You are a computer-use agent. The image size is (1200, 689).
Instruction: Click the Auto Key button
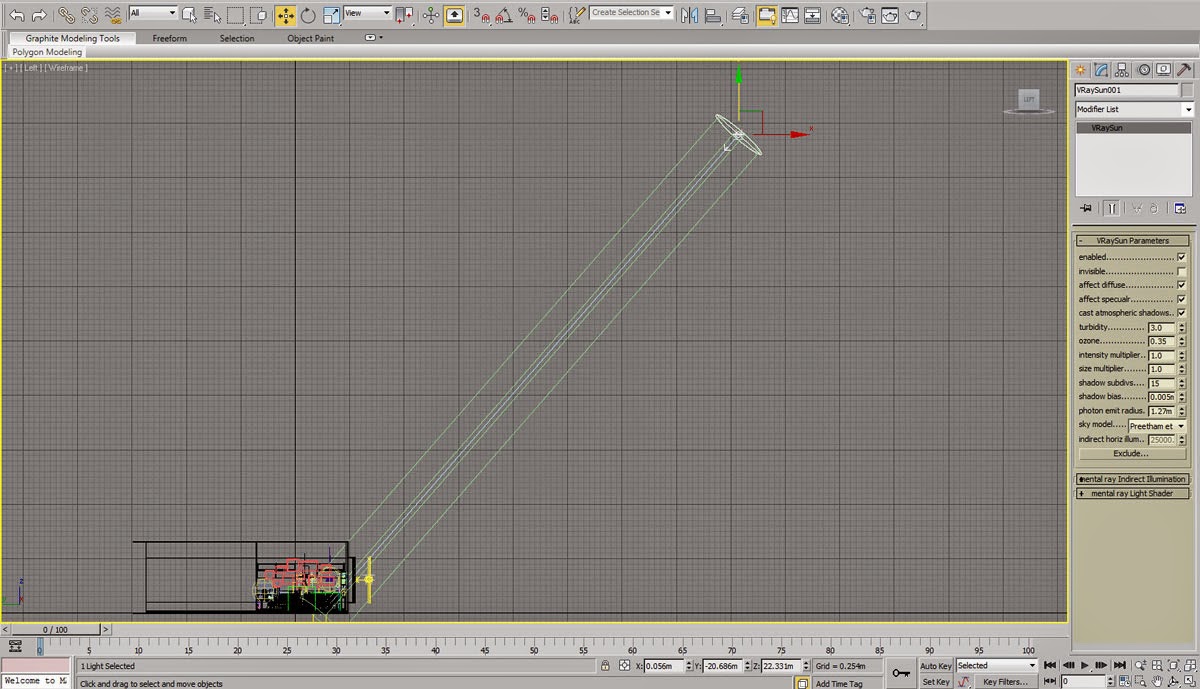[x=935, y=666]
